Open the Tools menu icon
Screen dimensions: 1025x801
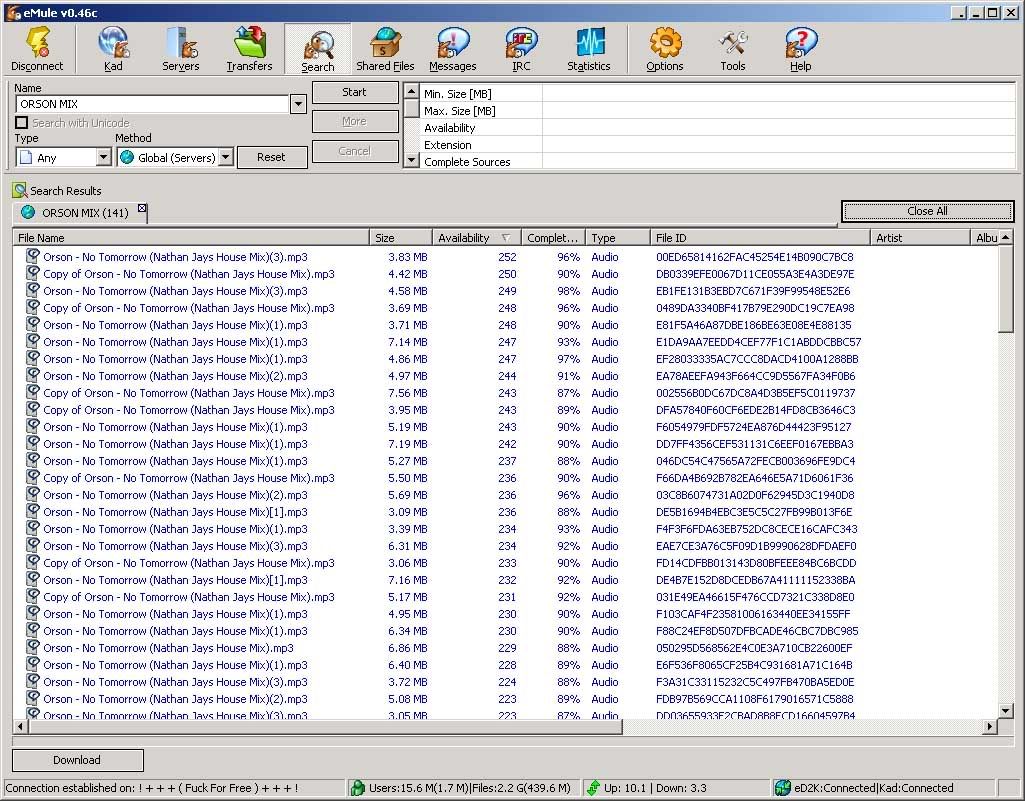[733, 49]
